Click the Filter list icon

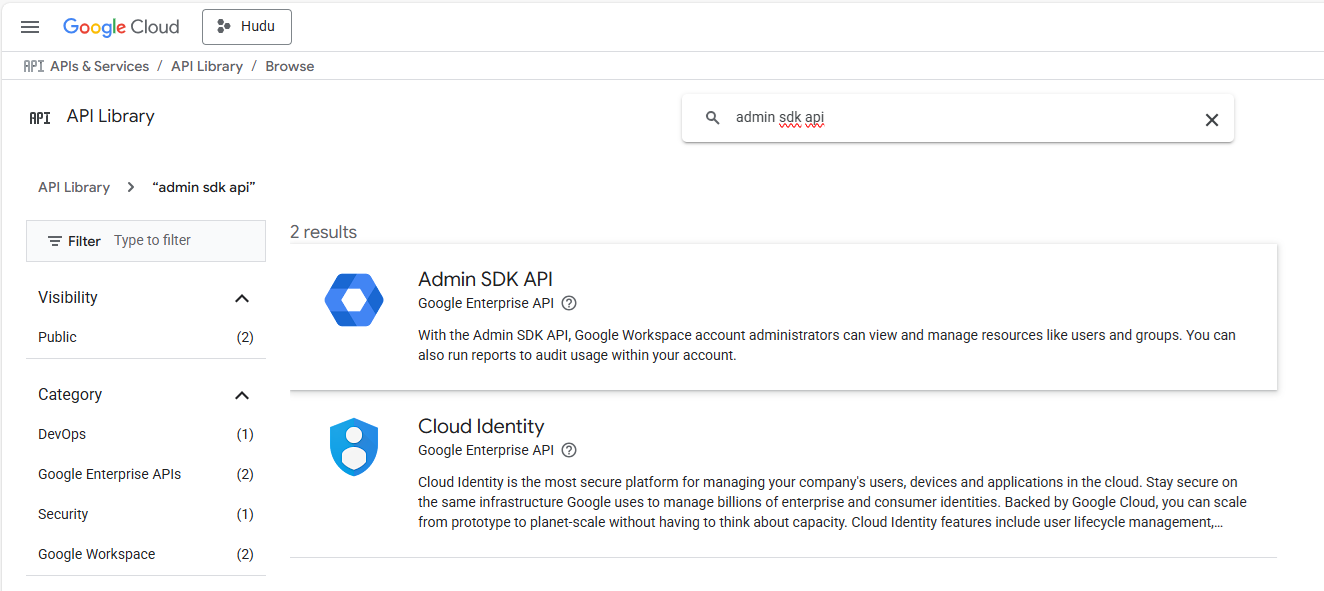point(55,241)
